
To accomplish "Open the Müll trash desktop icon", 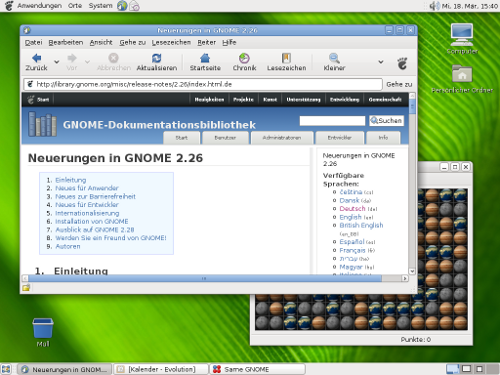I will click(x=43, y=332).
